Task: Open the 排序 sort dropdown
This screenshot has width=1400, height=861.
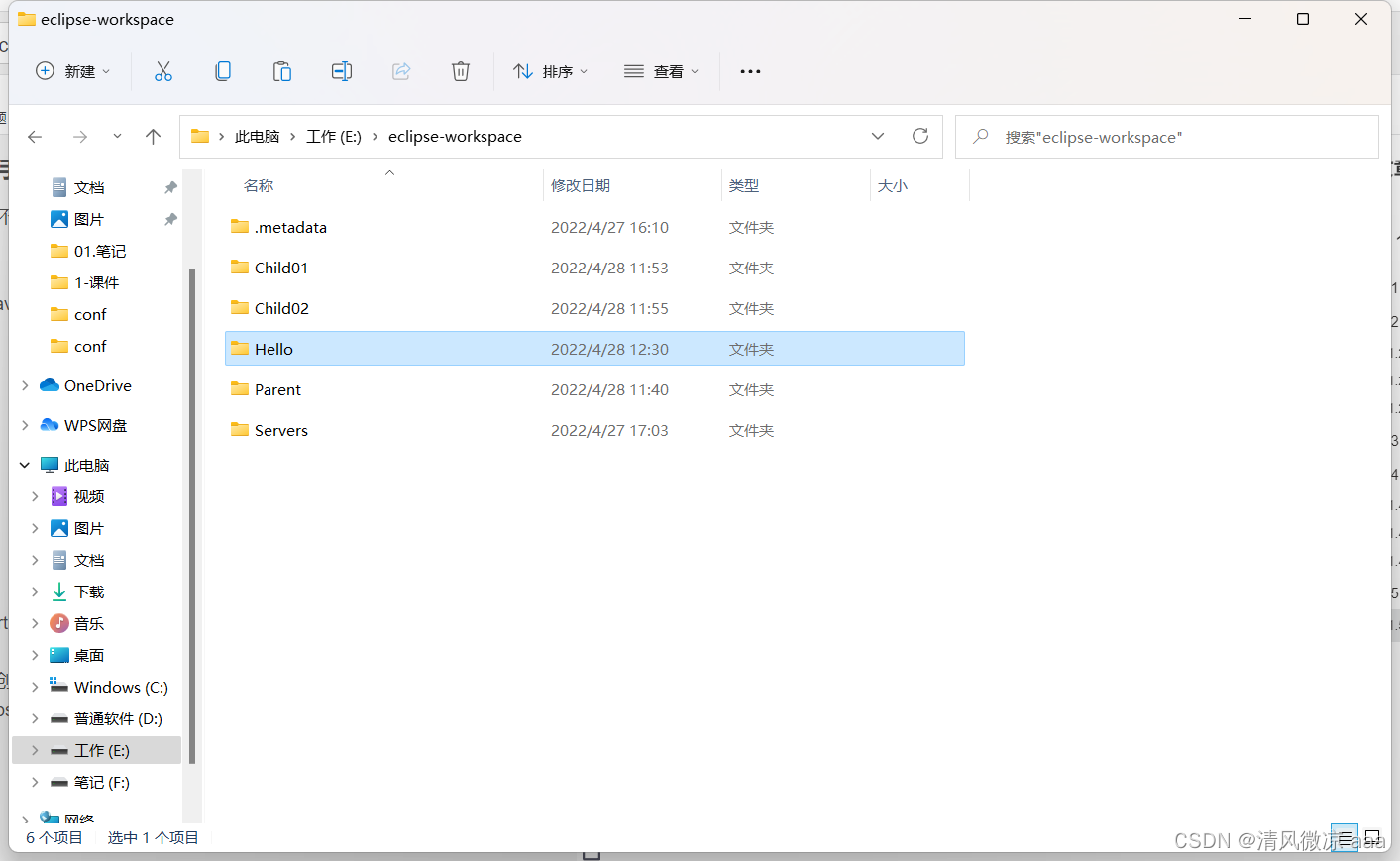Action: tap(551, 71)
